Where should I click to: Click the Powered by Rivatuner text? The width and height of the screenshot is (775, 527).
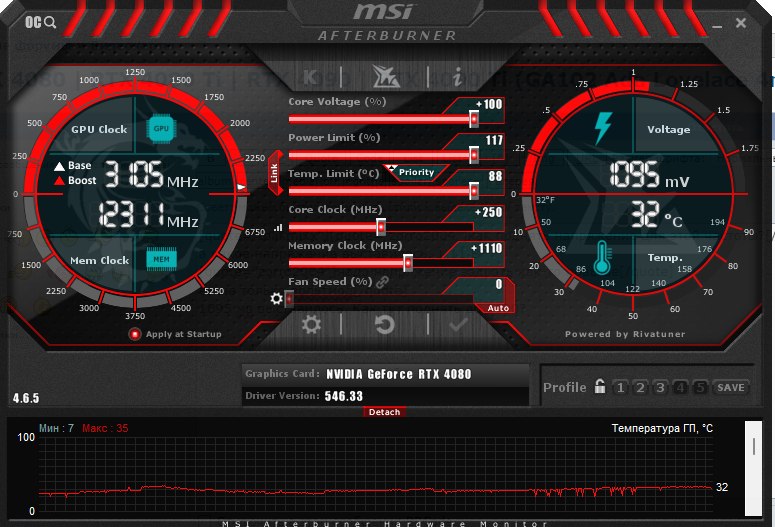pyautogui.click(x=625, y=334)
